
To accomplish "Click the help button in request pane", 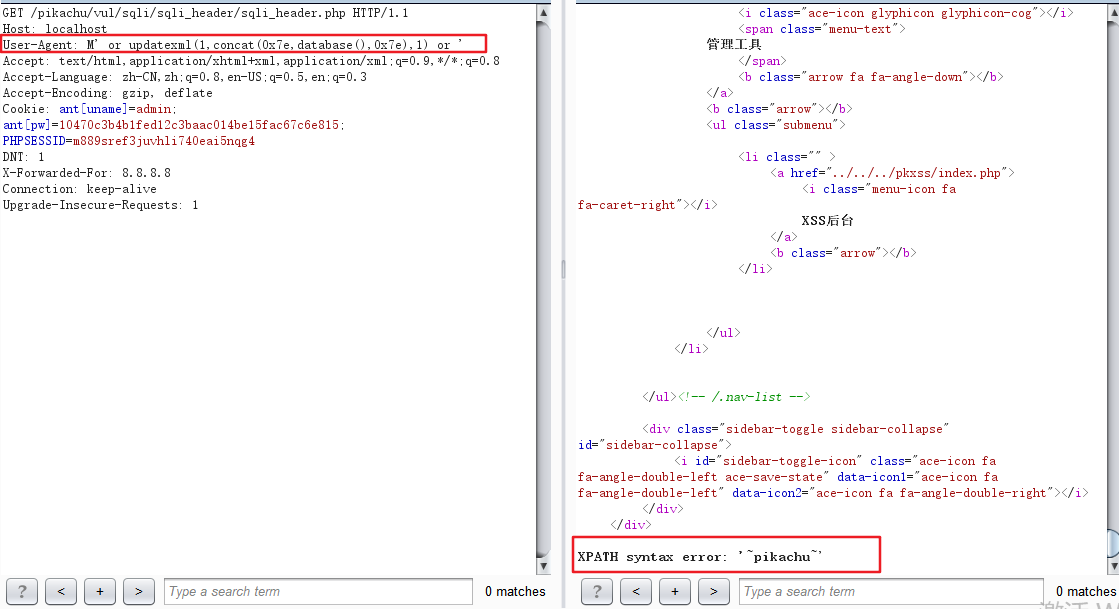I will (22, 591).
